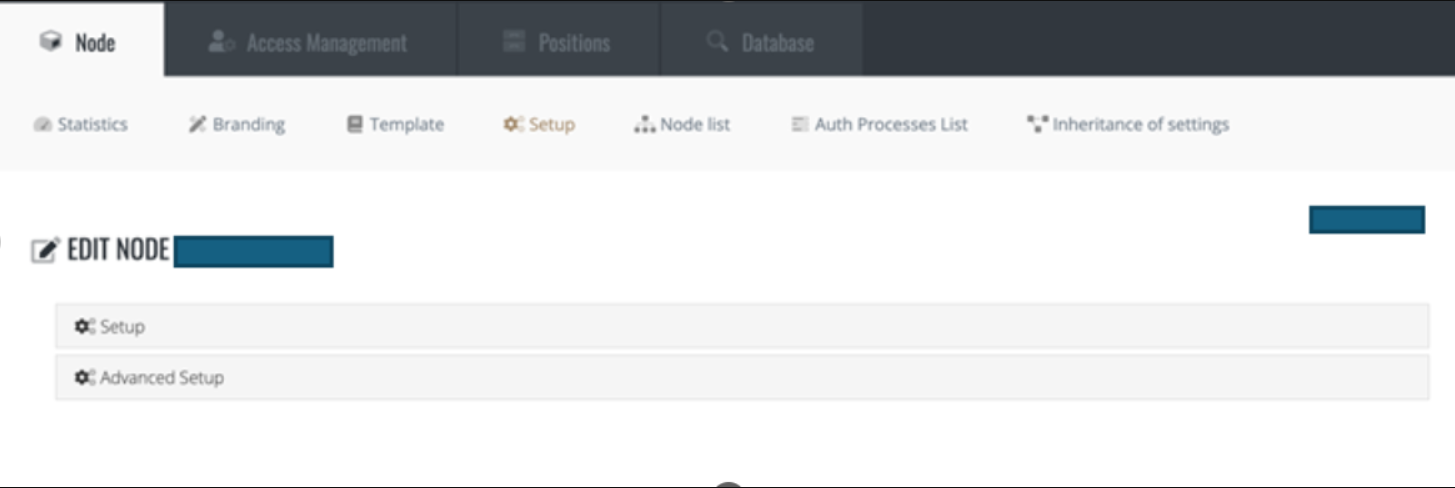1455x488 pixels.
Task: Click the EDIT NODE heading text
Action: pos(118,249)
